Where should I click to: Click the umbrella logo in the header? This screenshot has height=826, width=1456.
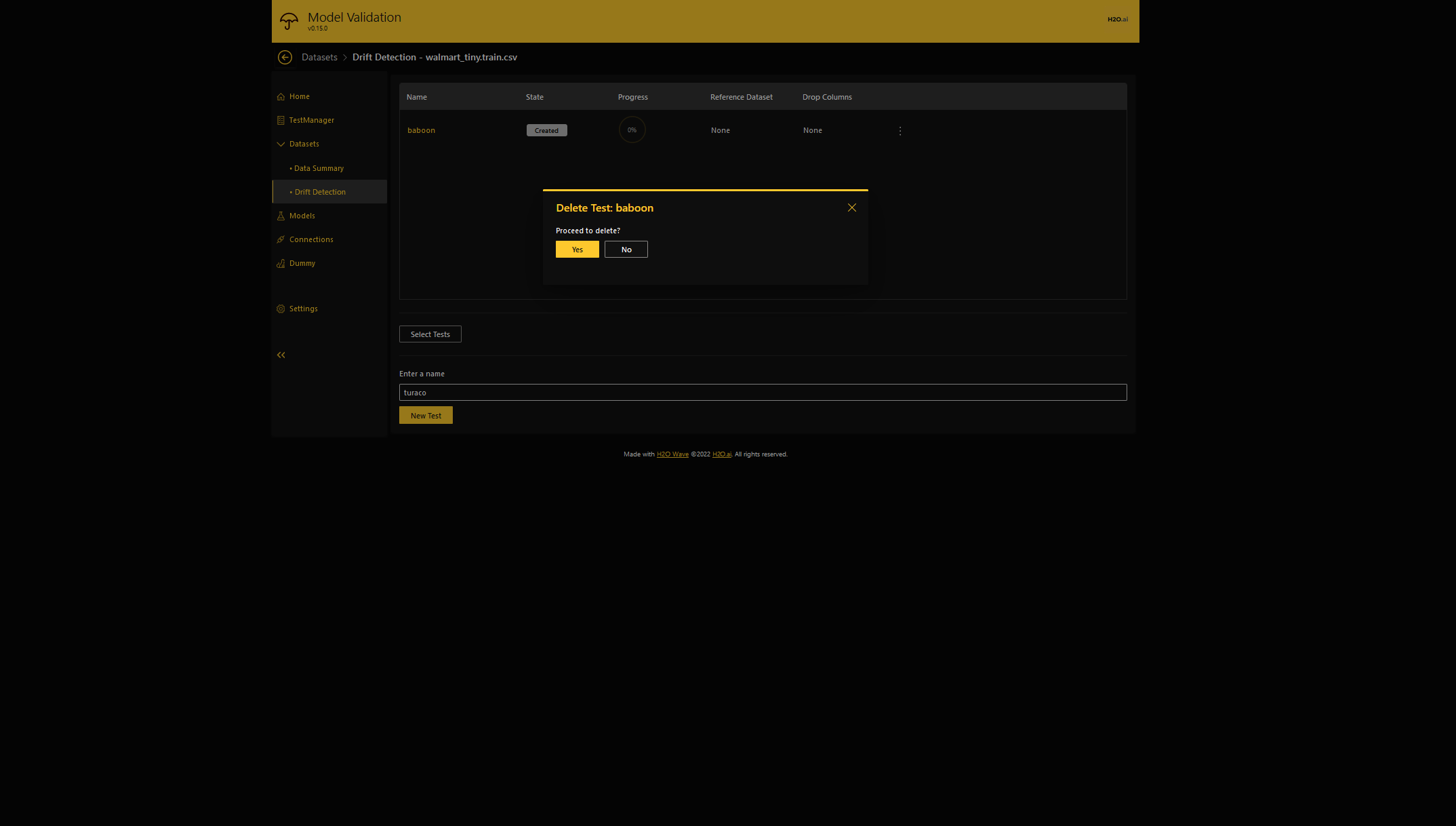(289, 21)
